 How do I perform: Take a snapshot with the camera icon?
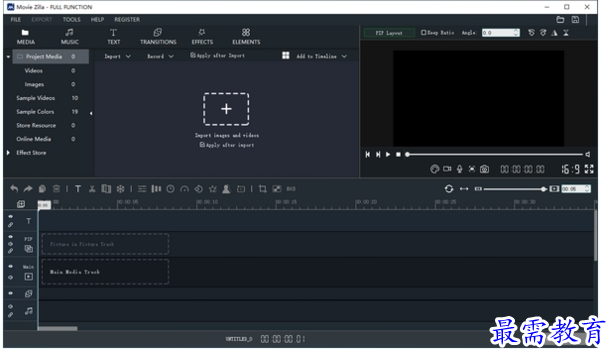point(484,169)
